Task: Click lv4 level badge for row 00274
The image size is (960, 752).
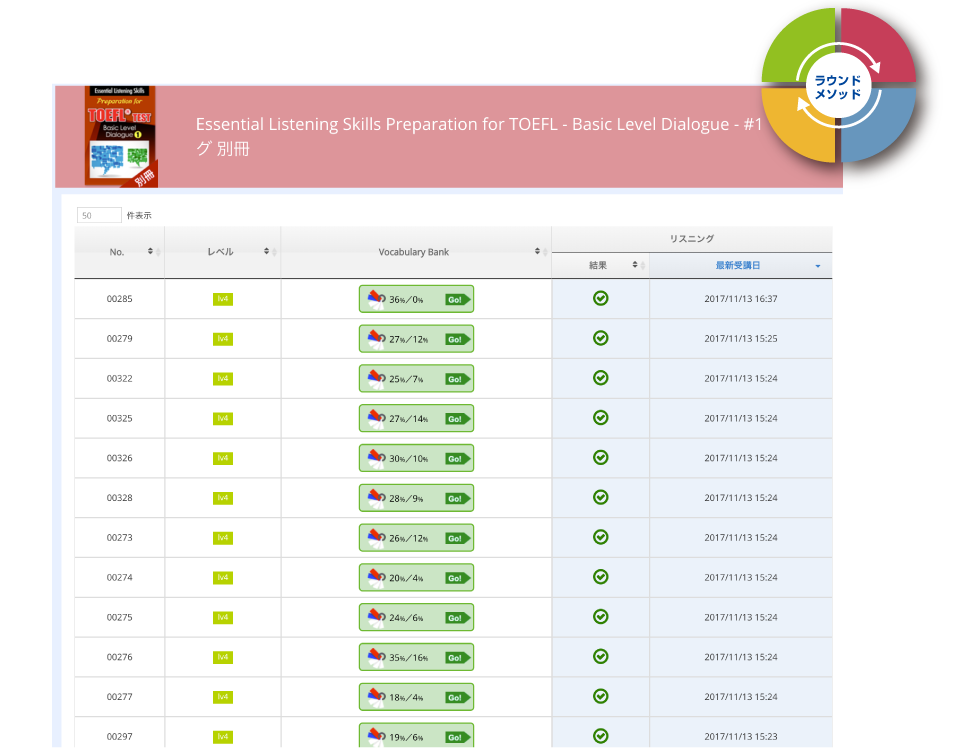Action: tap(223, 578)
